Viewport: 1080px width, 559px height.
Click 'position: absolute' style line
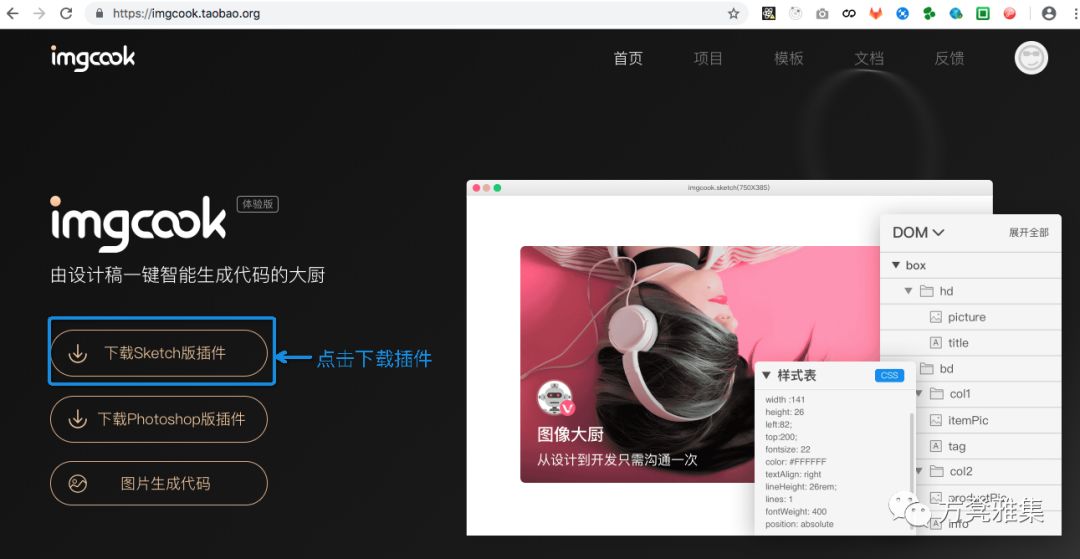coord(800,524)
